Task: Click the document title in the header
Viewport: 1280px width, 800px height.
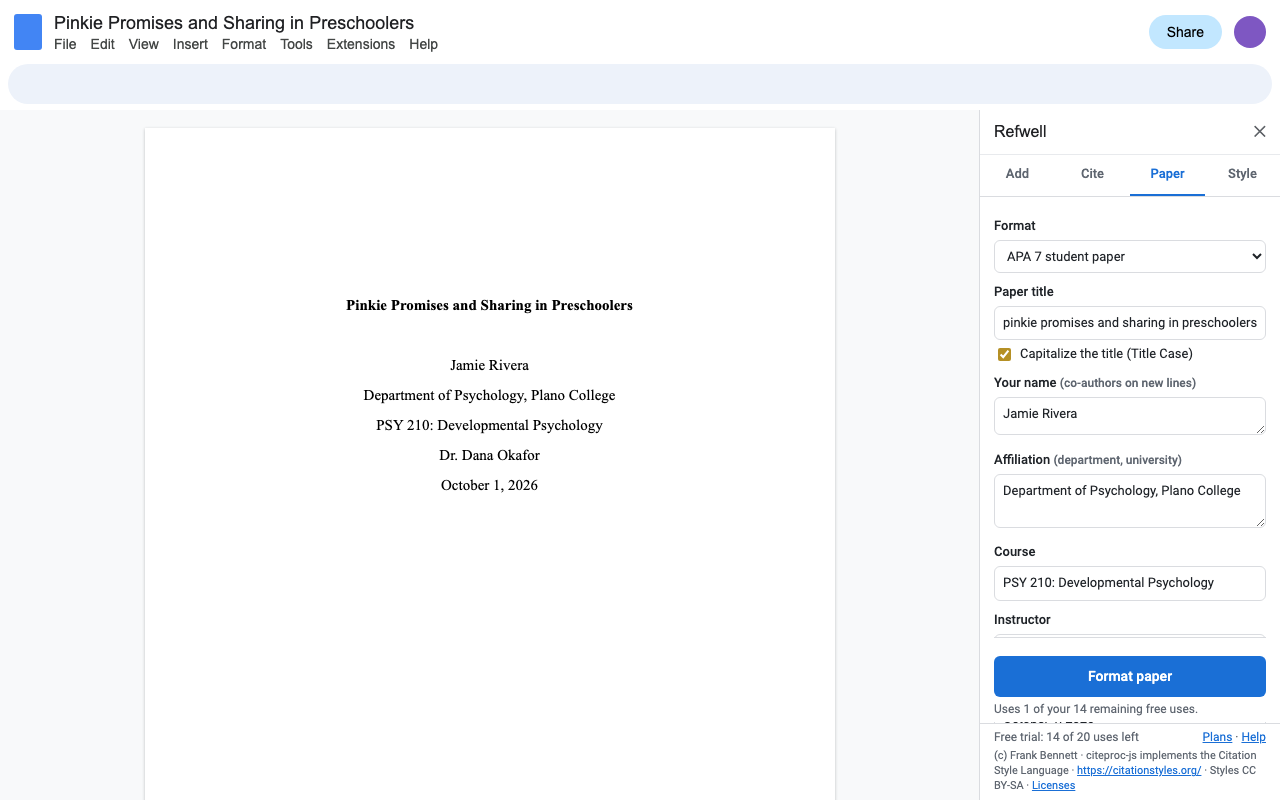Action: [234, 22]
